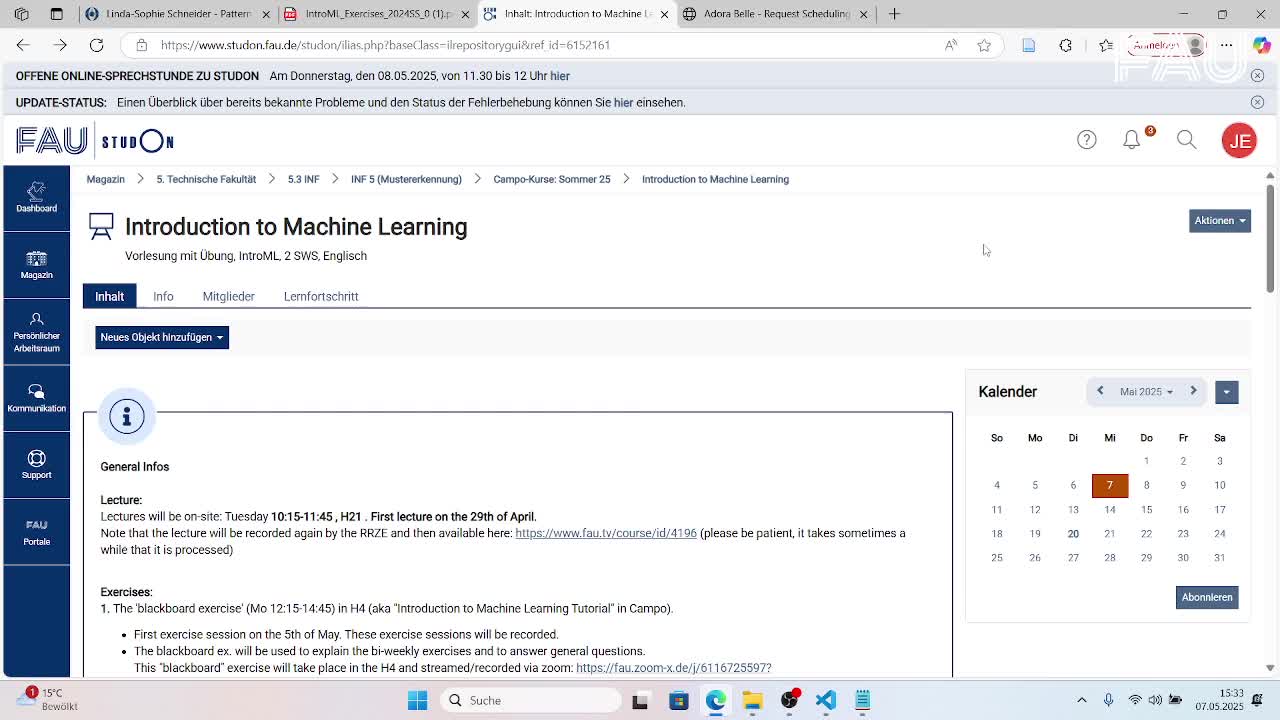Open File Explorer in taskbar
The height and width of the screenshot is (720, 1280).
(x=752, y=700)
